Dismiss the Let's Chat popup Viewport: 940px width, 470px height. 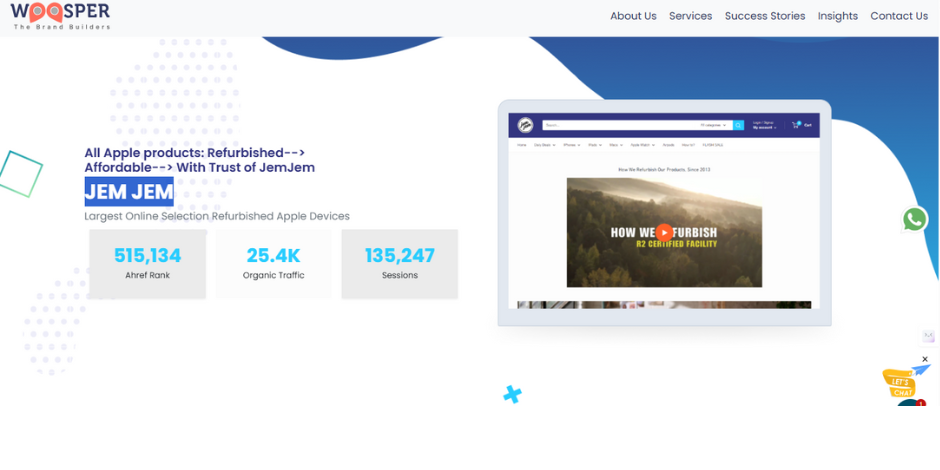(925, 359)
